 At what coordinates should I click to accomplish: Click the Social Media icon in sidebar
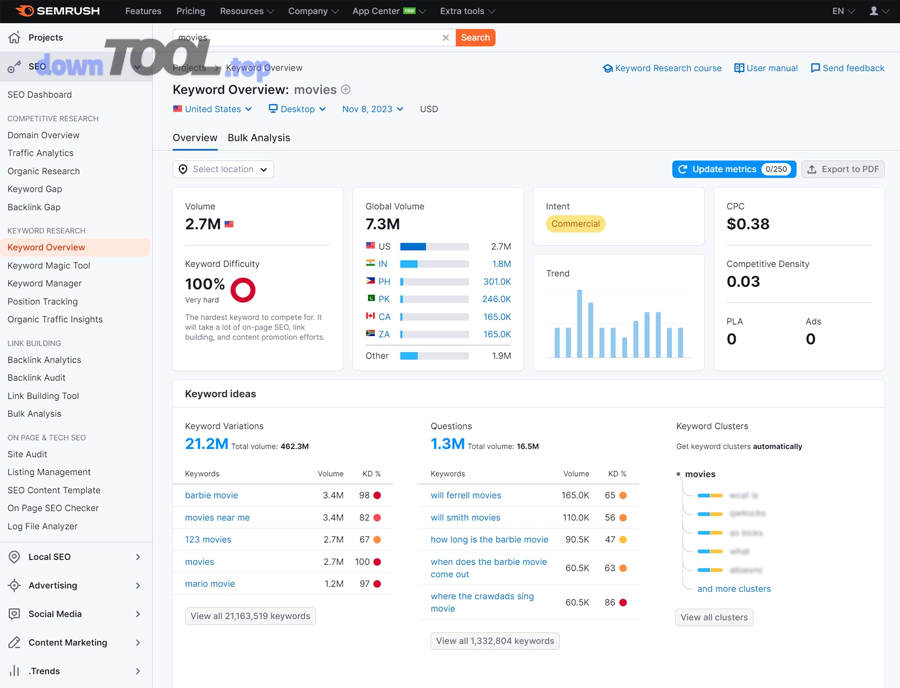coord(14,614)
